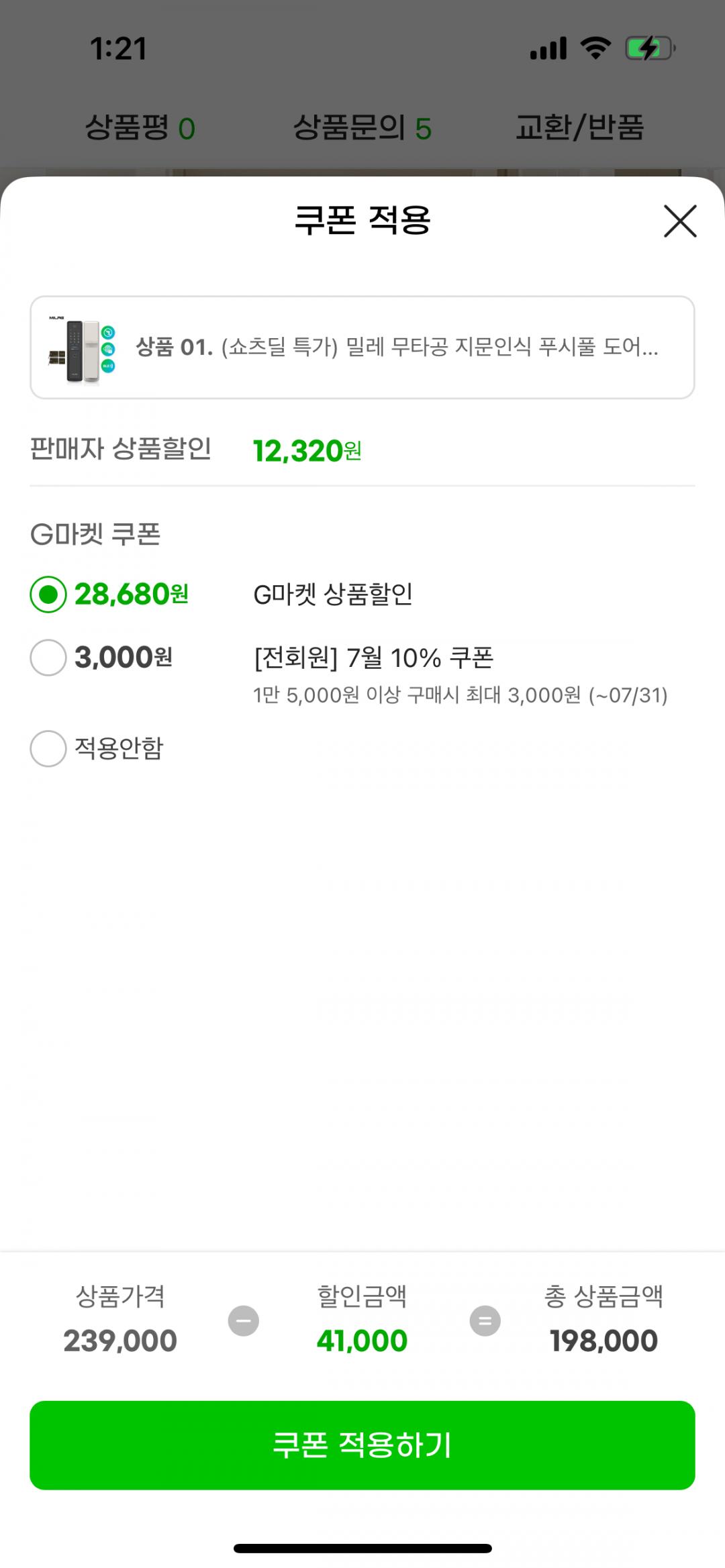Switch to the 상품문의 tab
725x1568 pixels.
[x=362, y=127]
